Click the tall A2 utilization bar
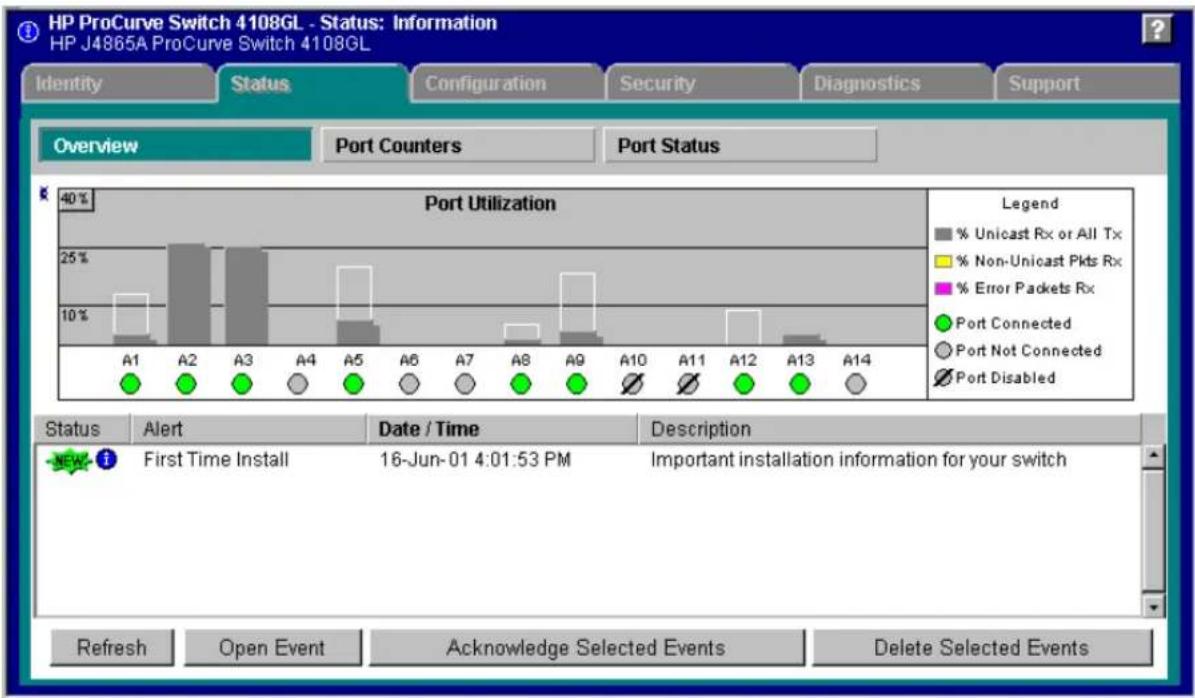 click(189, 294)
